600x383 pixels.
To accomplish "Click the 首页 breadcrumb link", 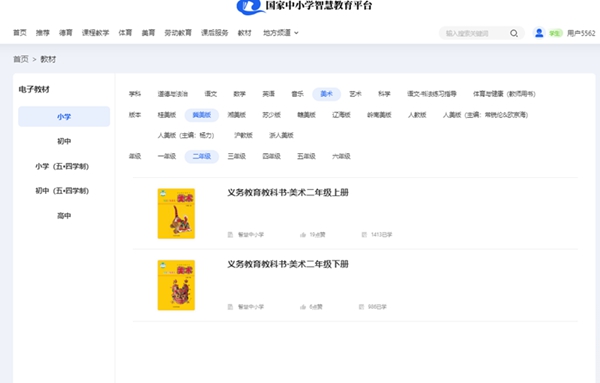I will [x=21, y=59].
